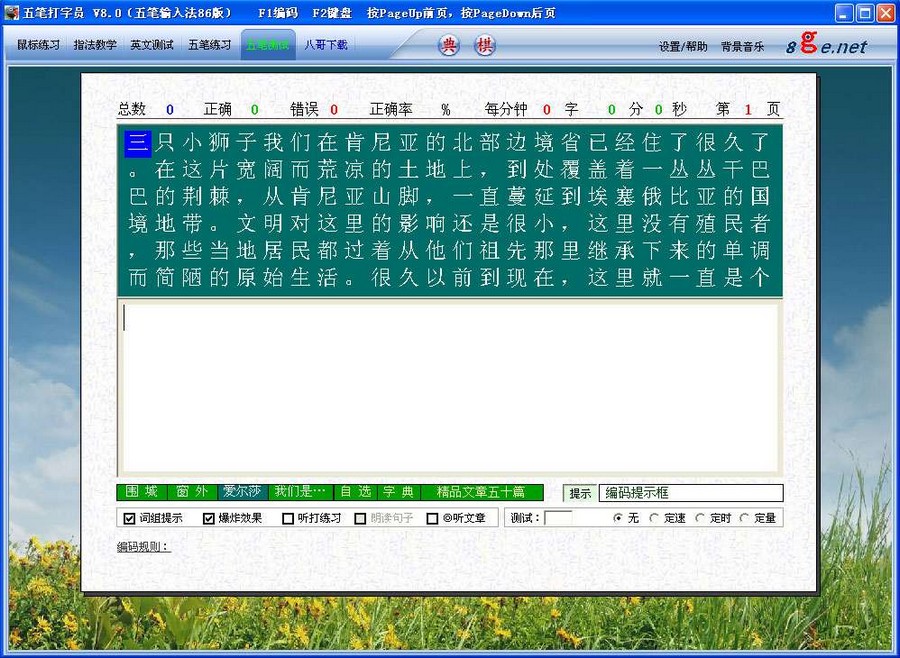
Task: Disable the 爆炸效果 checkbox
Action: pyautogui.click(x=207, y=518)
